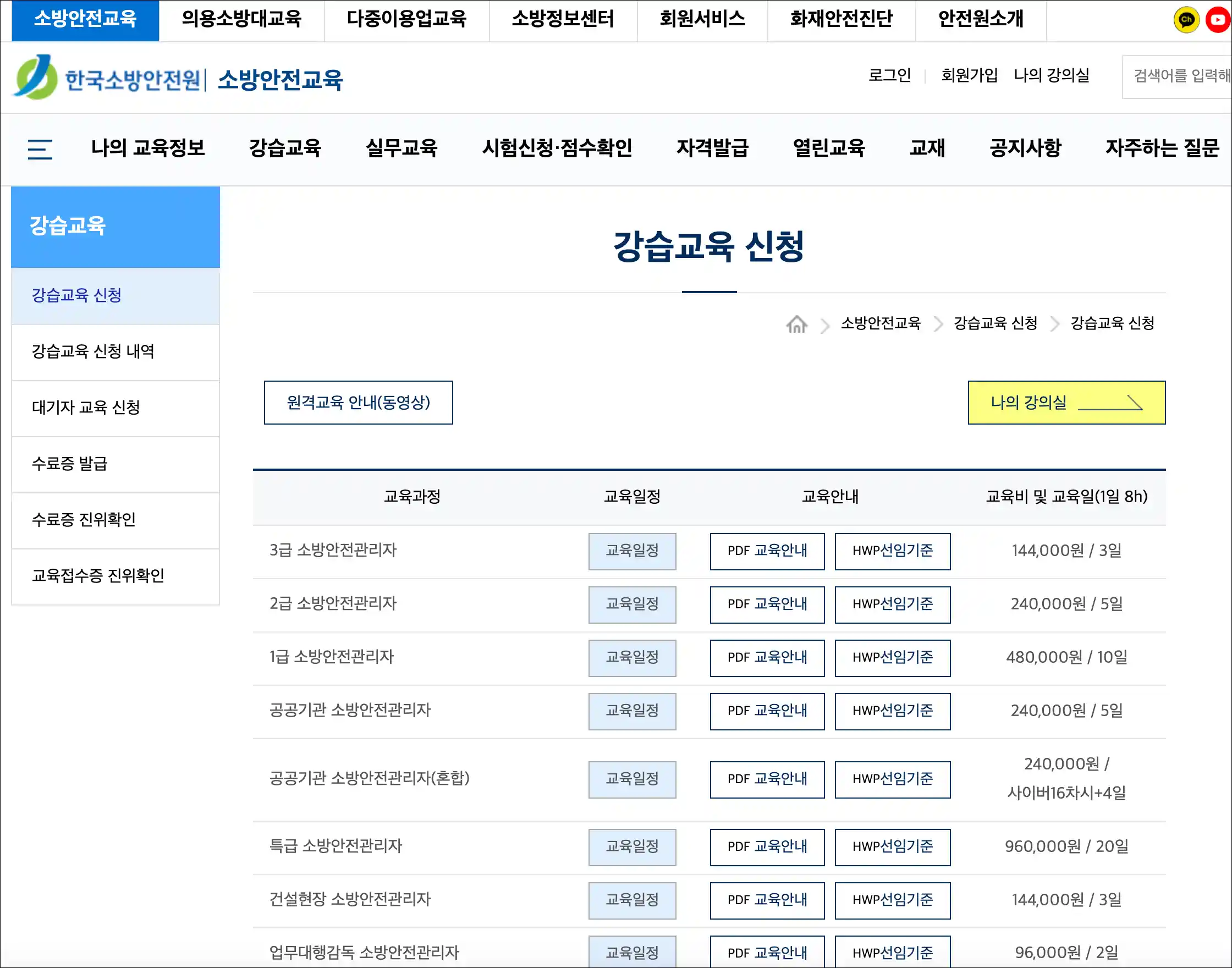The image size is (1232, 968).
Task: Open HWP선임기준 for 특급 소방안전관리자
Action: click(x=892, y=846)
